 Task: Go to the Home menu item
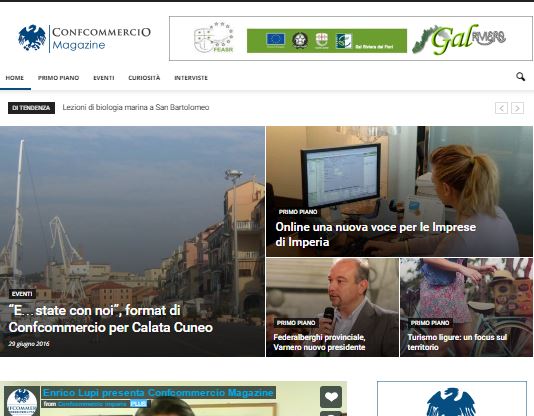click(15, 78)
